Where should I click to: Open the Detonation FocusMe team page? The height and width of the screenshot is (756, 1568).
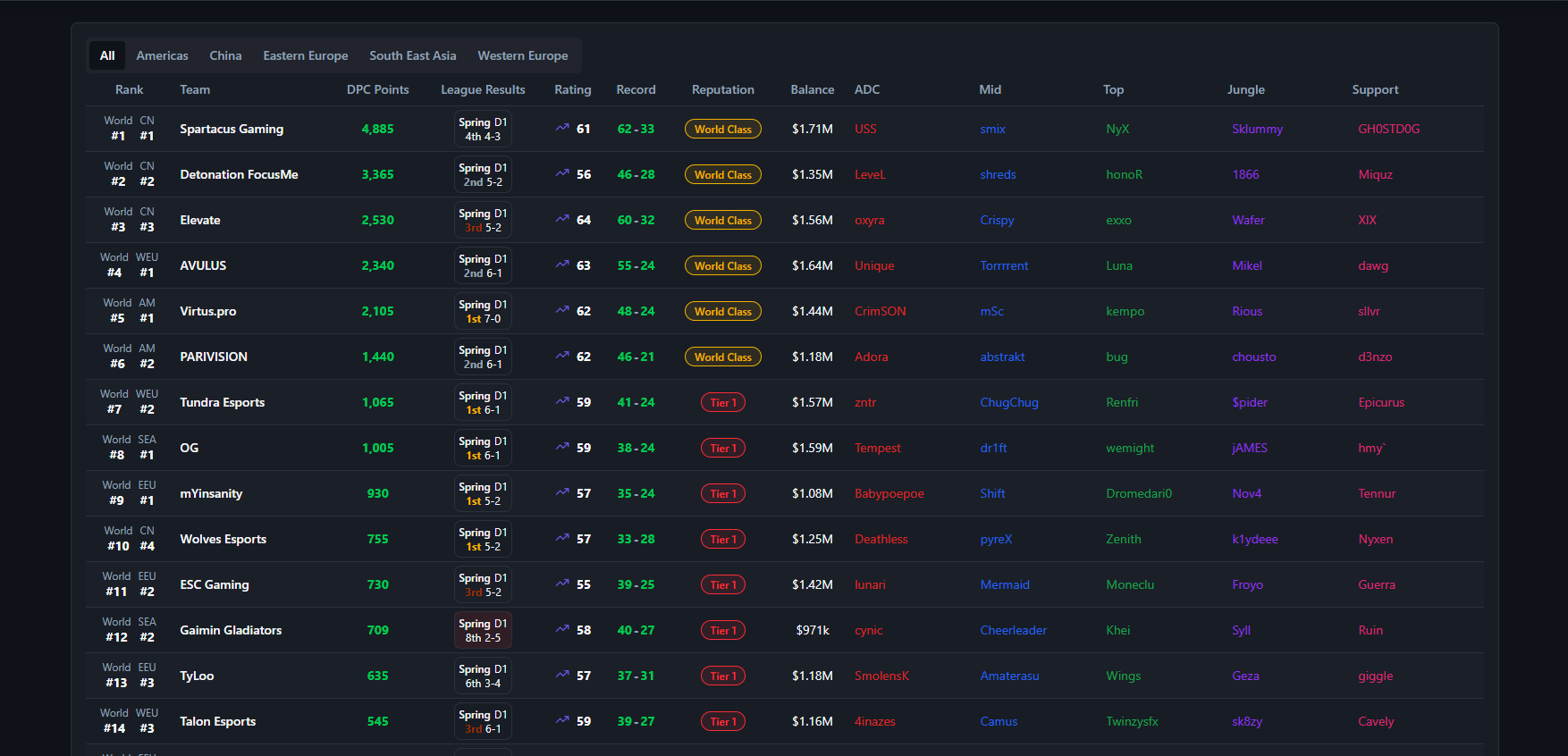pos(239,174)
